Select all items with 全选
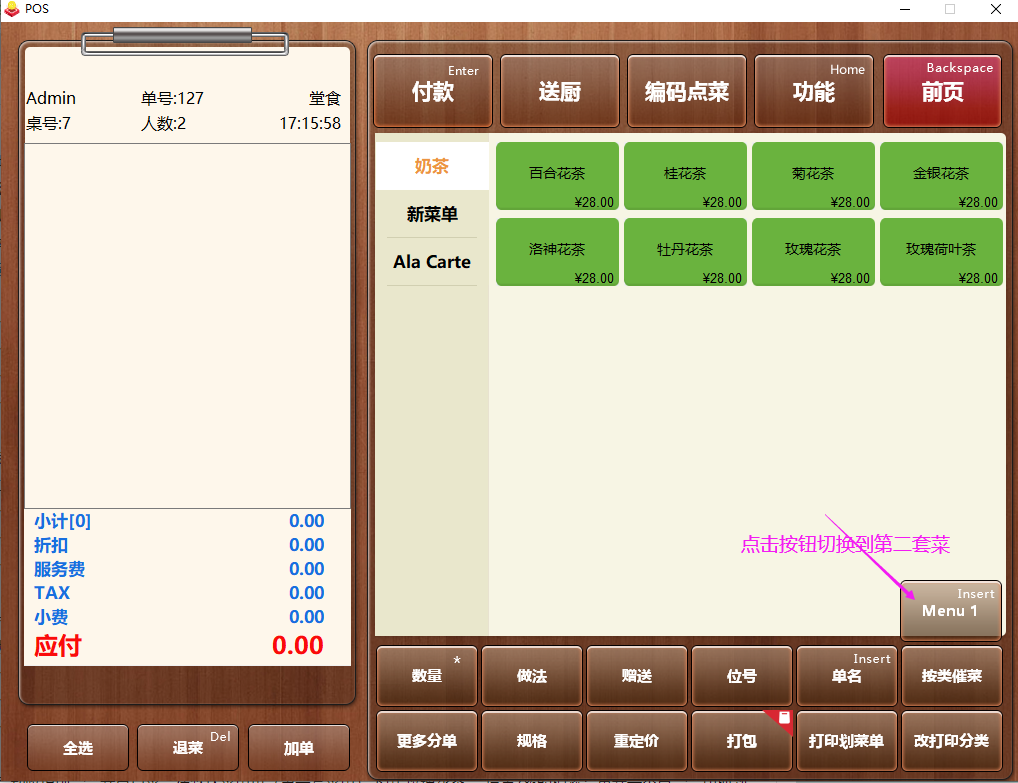The image size is (1018, 783). click(78, 748)
